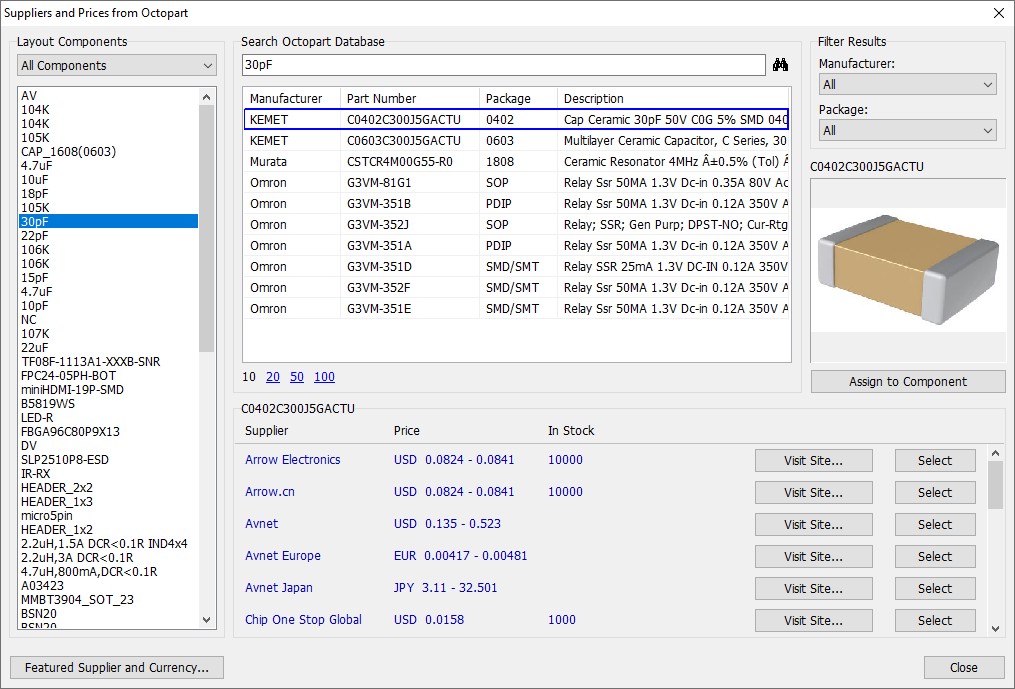Sort results by Part Number column header
The width and height of the screenshot is (1015, 689).
(x=410, y=98)
